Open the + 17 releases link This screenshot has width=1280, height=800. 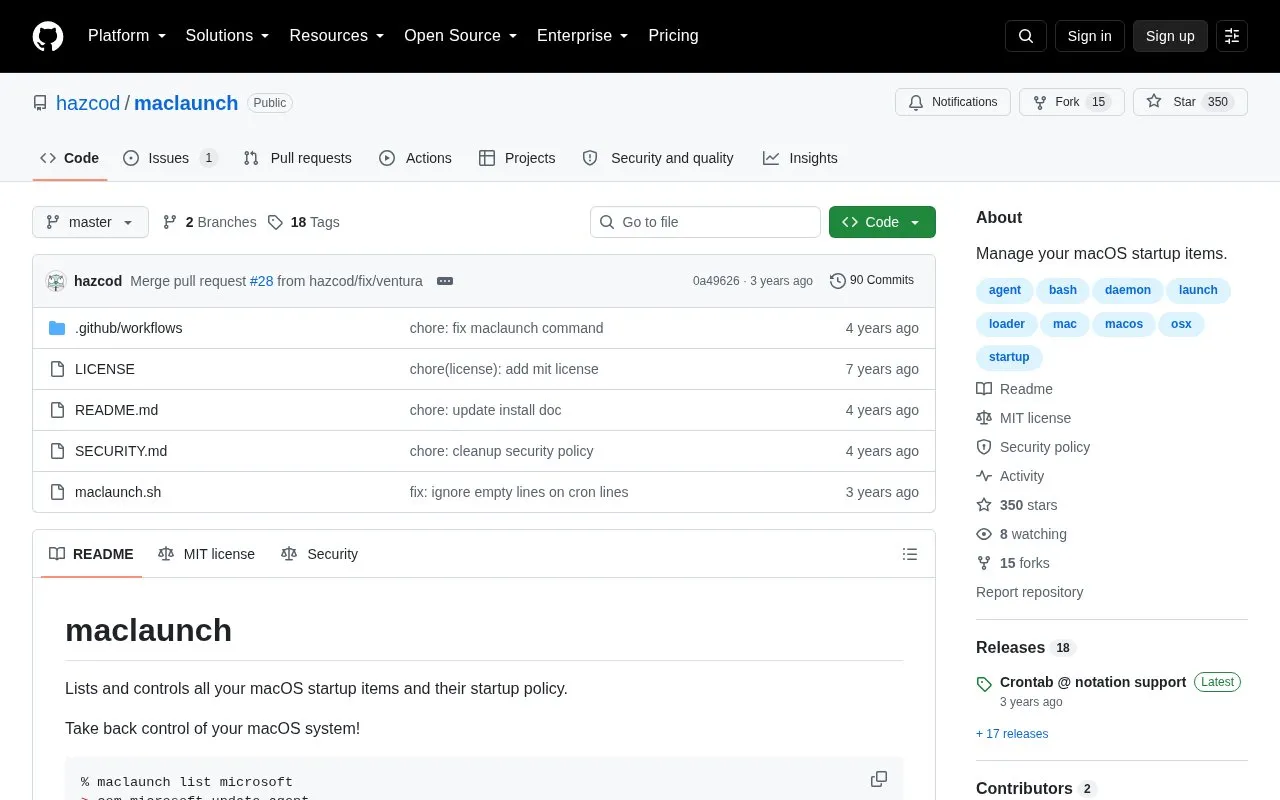pos(1012,734)
